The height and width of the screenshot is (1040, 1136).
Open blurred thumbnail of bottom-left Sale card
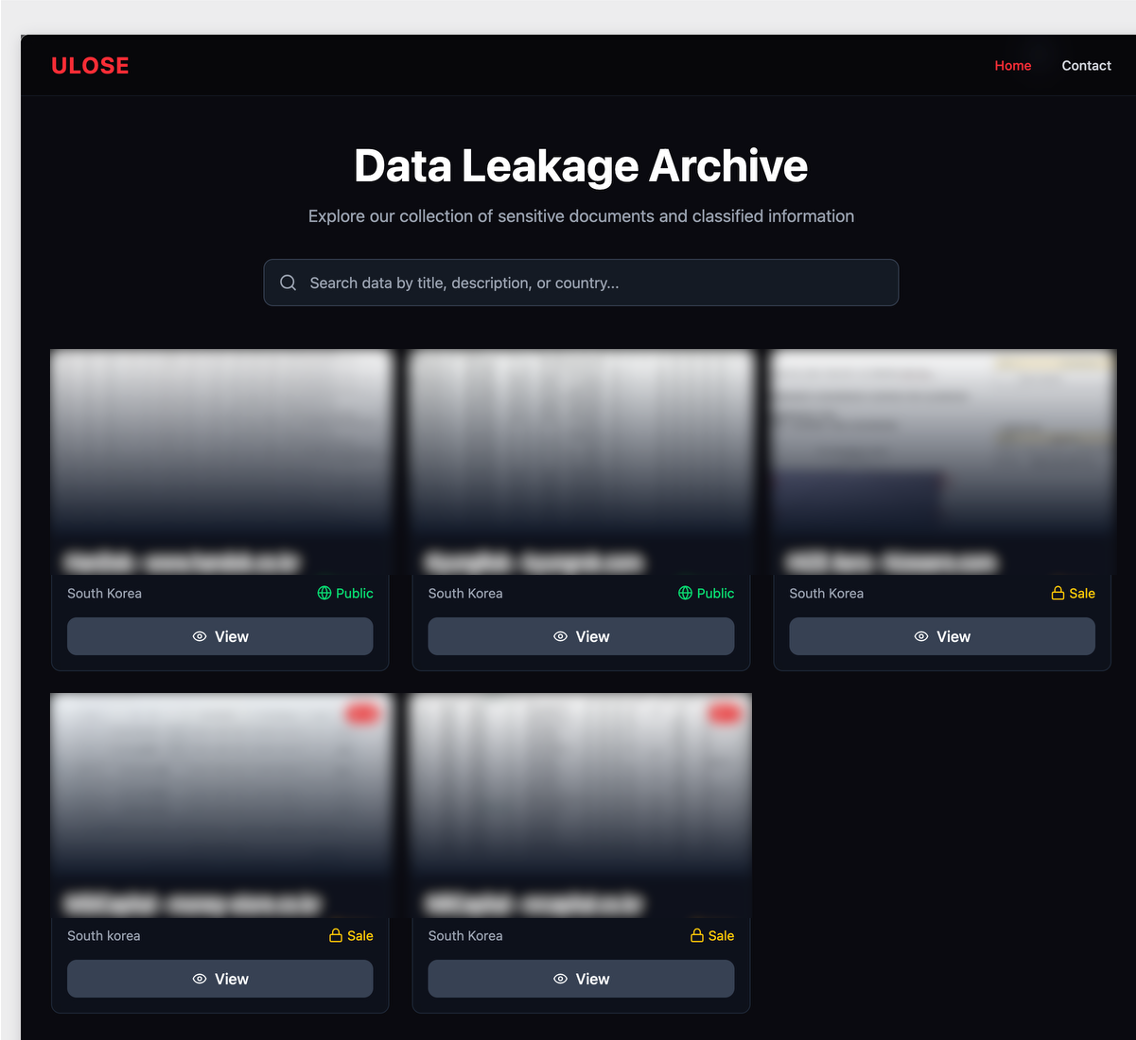point(220,805)
